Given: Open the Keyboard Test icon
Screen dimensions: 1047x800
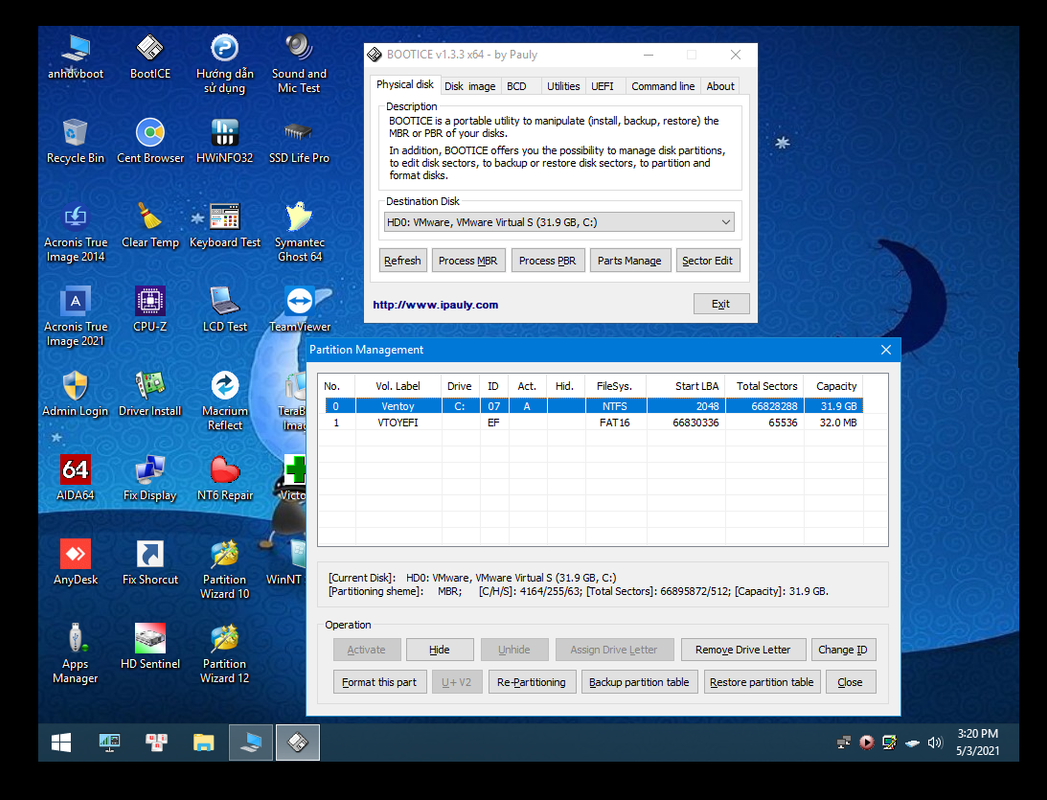Looking at the screenshot, I should (224, 226).
